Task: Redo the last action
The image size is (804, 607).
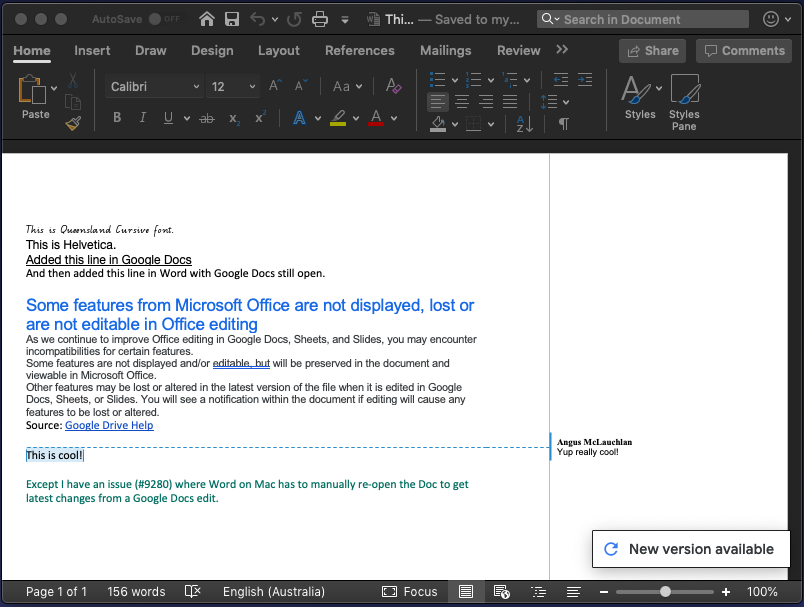Action: pos(294,19)
